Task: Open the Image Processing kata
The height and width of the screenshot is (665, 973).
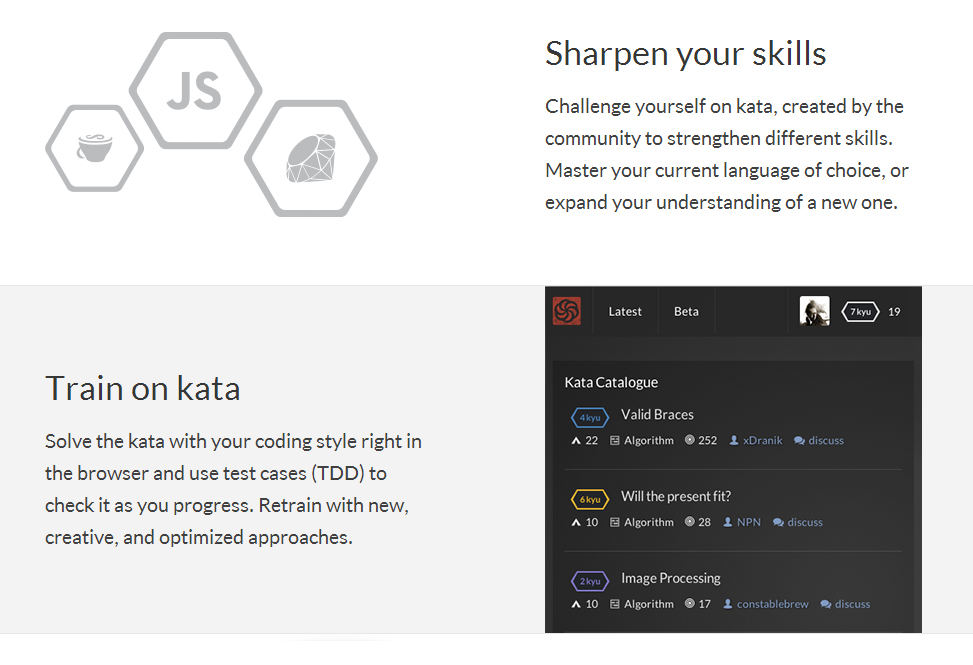Action: pyautogui.click(x=671, y=578)
